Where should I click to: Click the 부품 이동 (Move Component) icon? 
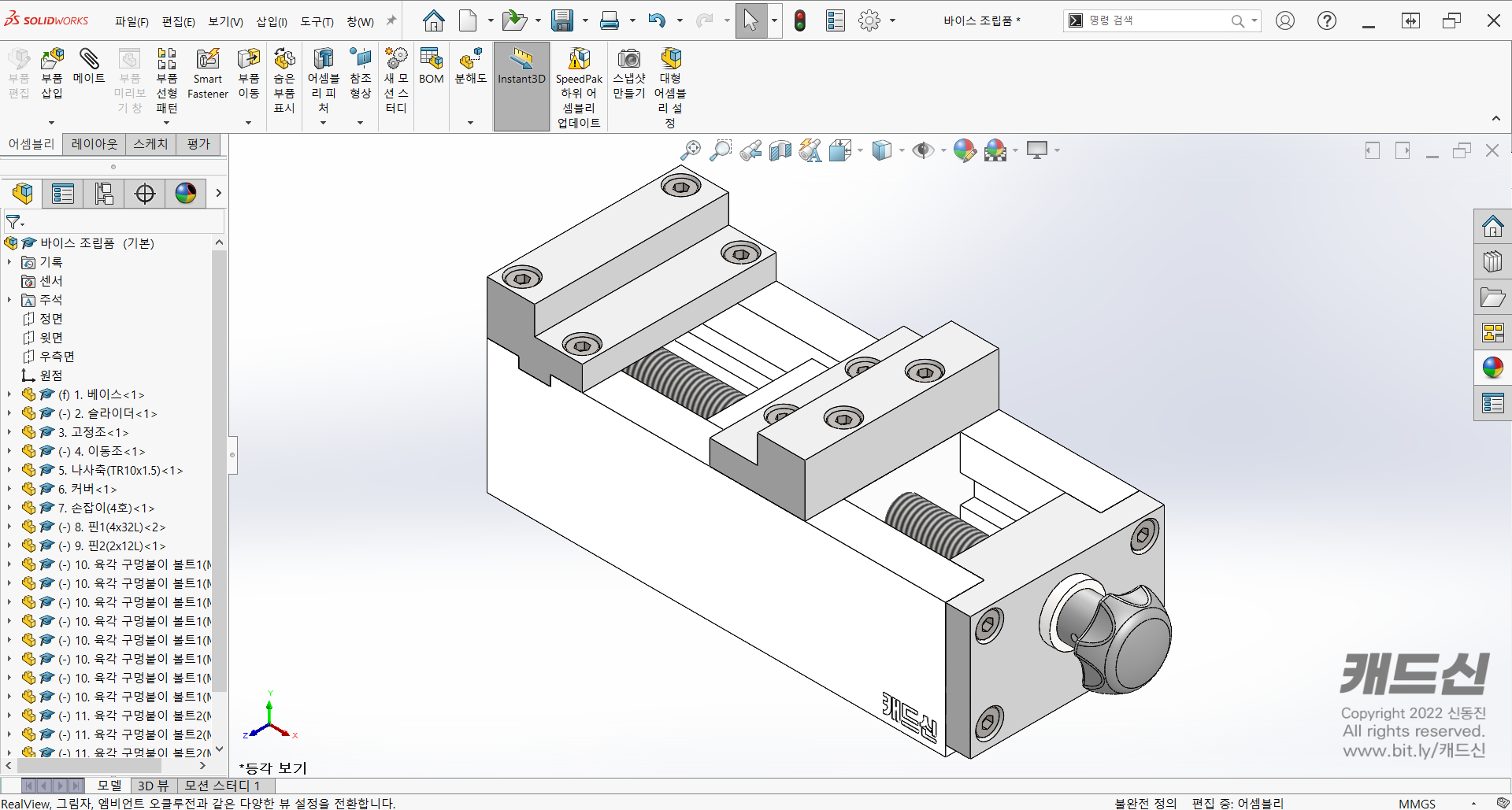coord(249,59)
